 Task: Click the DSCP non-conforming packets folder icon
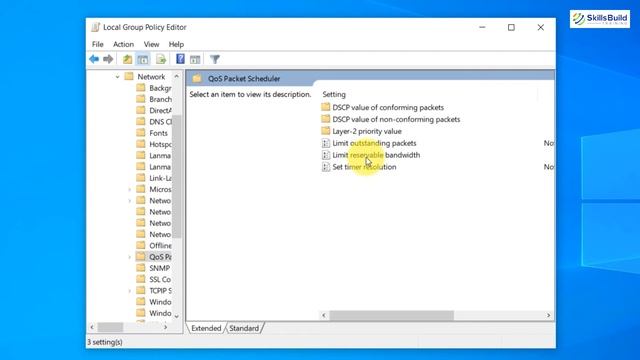[x=325, y=119]
